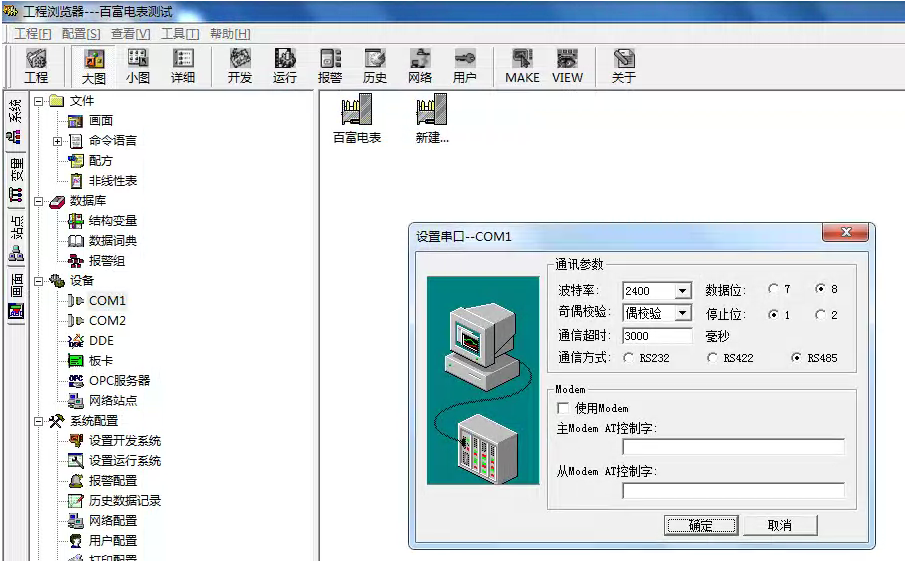Select 1 stop bit radio button
This screenshot has height=561, width=905.
773,315
